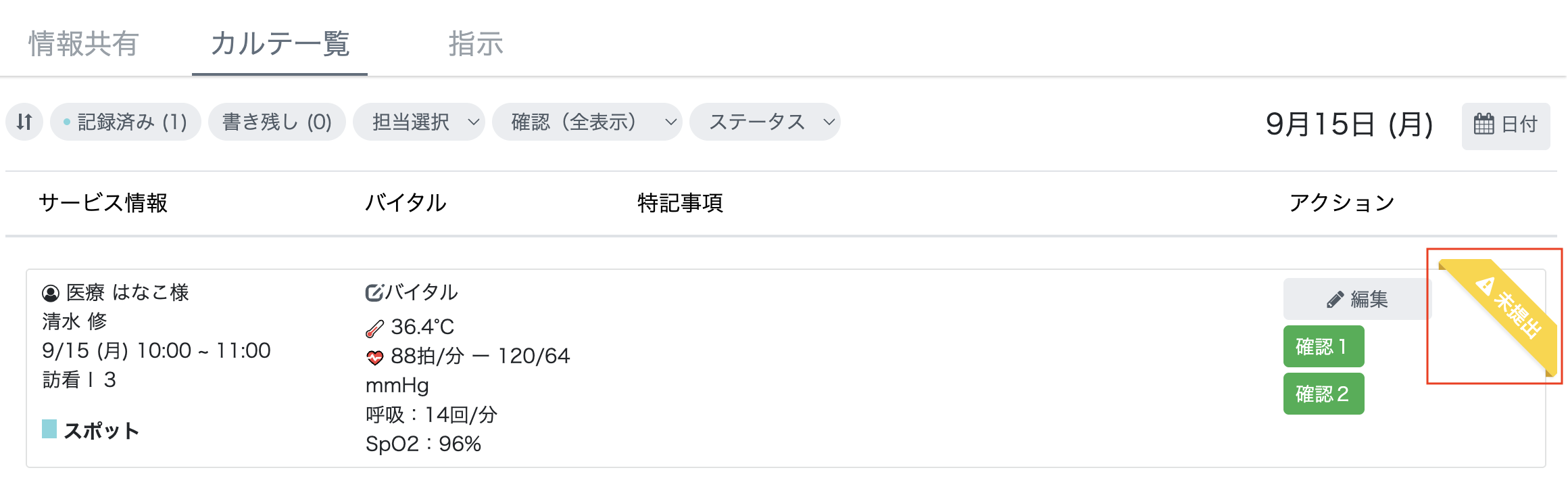The height and width of the screenshot is (487, 1568).
Task: Open the ステータス dropdown
Action: pyautogui.click(x=764, y=122)
